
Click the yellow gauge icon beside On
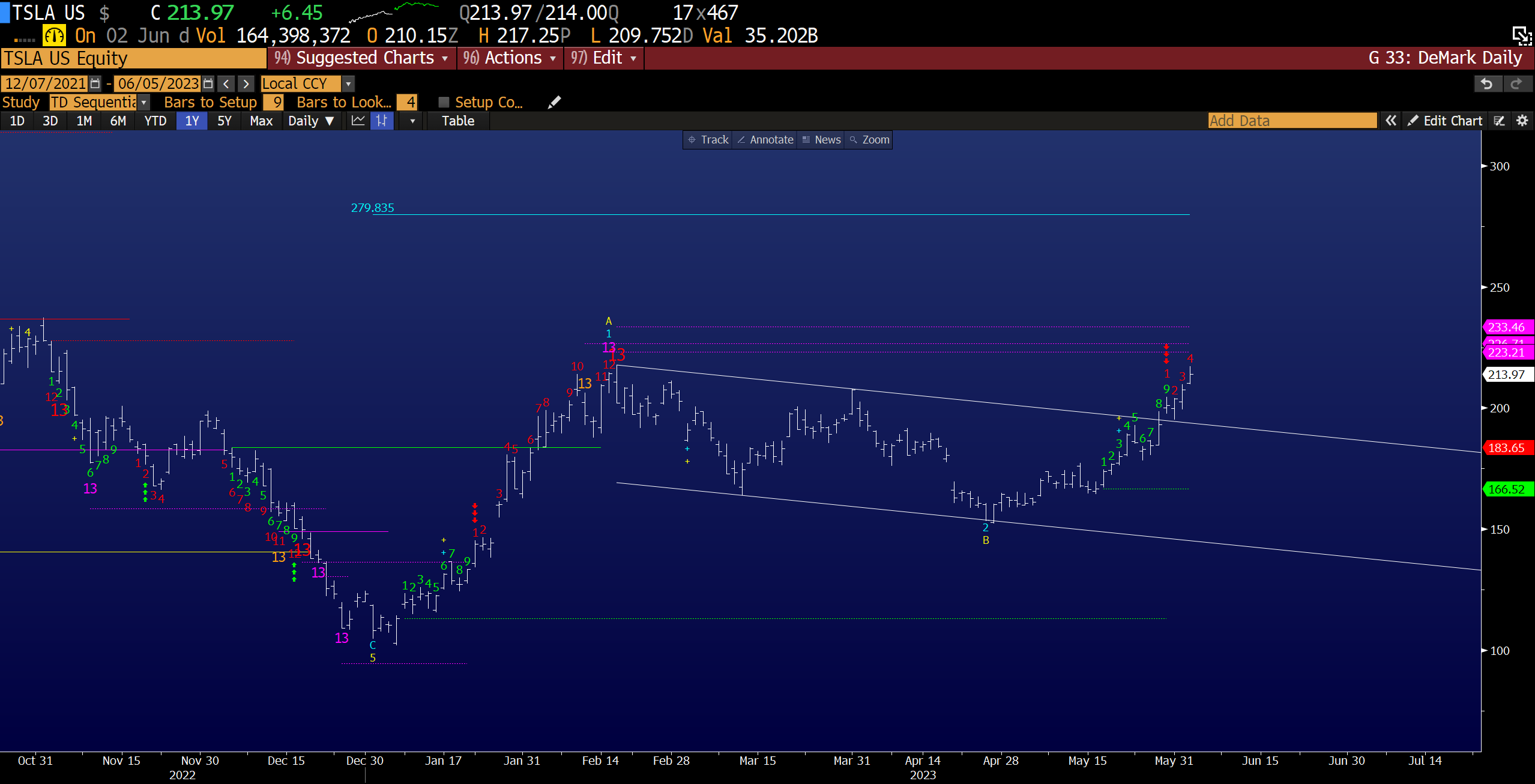pyautogui.click(x=54, y=36)
